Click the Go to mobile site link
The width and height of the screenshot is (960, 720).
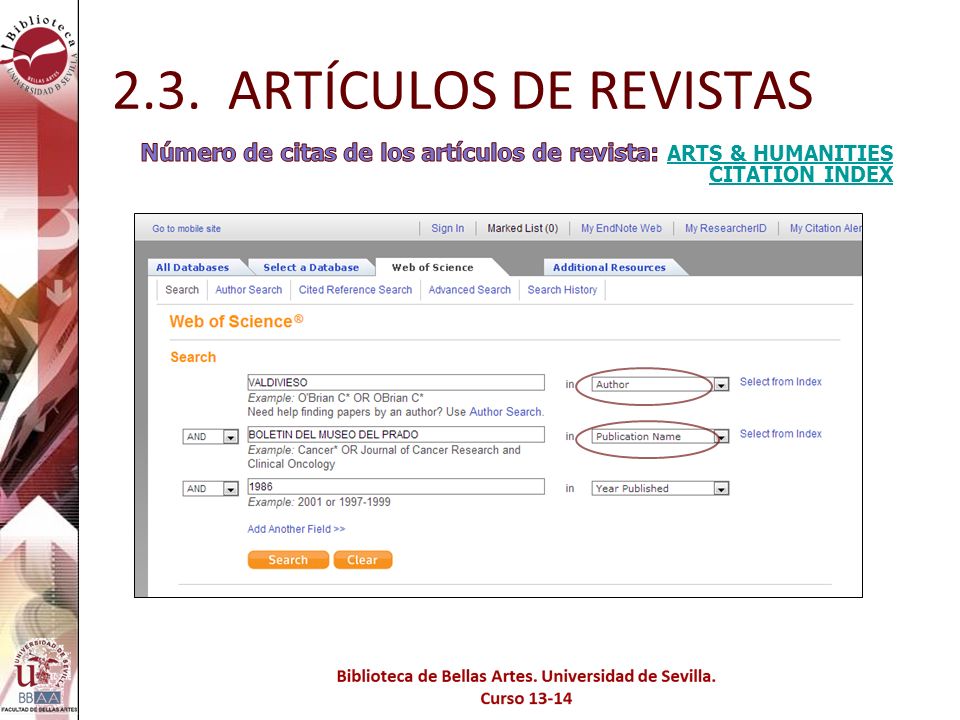186,228
